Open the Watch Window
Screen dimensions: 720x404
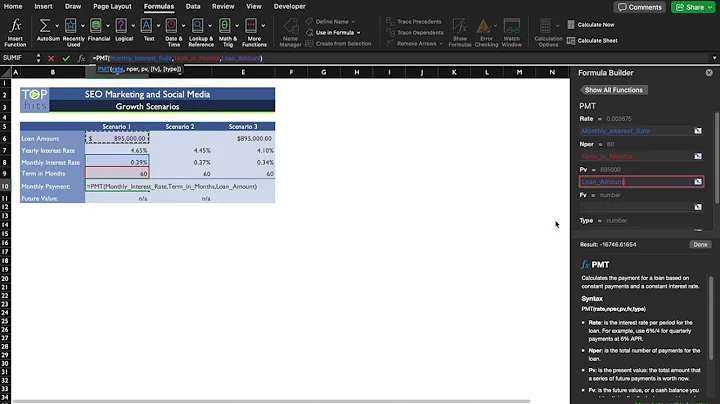(x=512, y=32)
